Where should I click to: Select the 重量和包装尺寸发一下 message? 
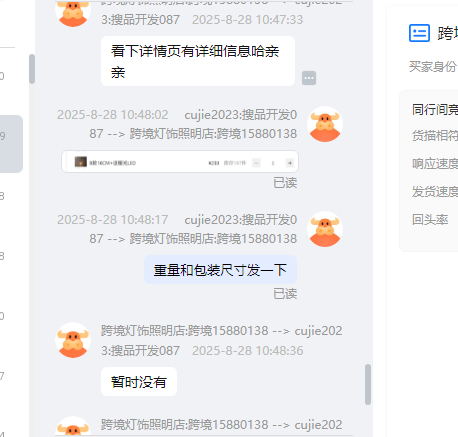pos(220,270)
